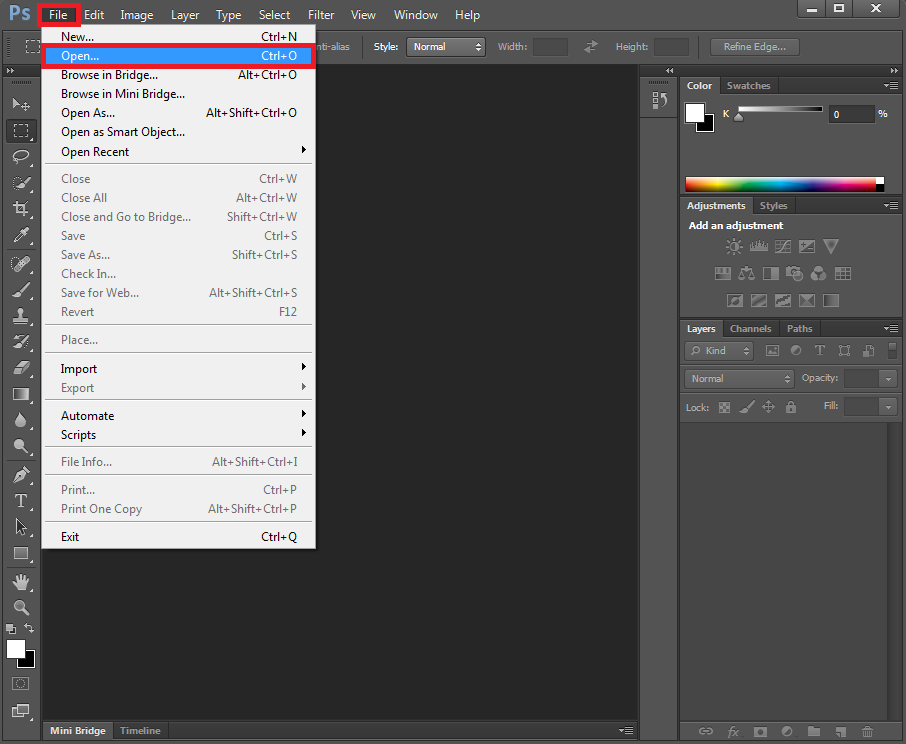
Task: Click the foreground color swatch
Action: click(15, 648)
